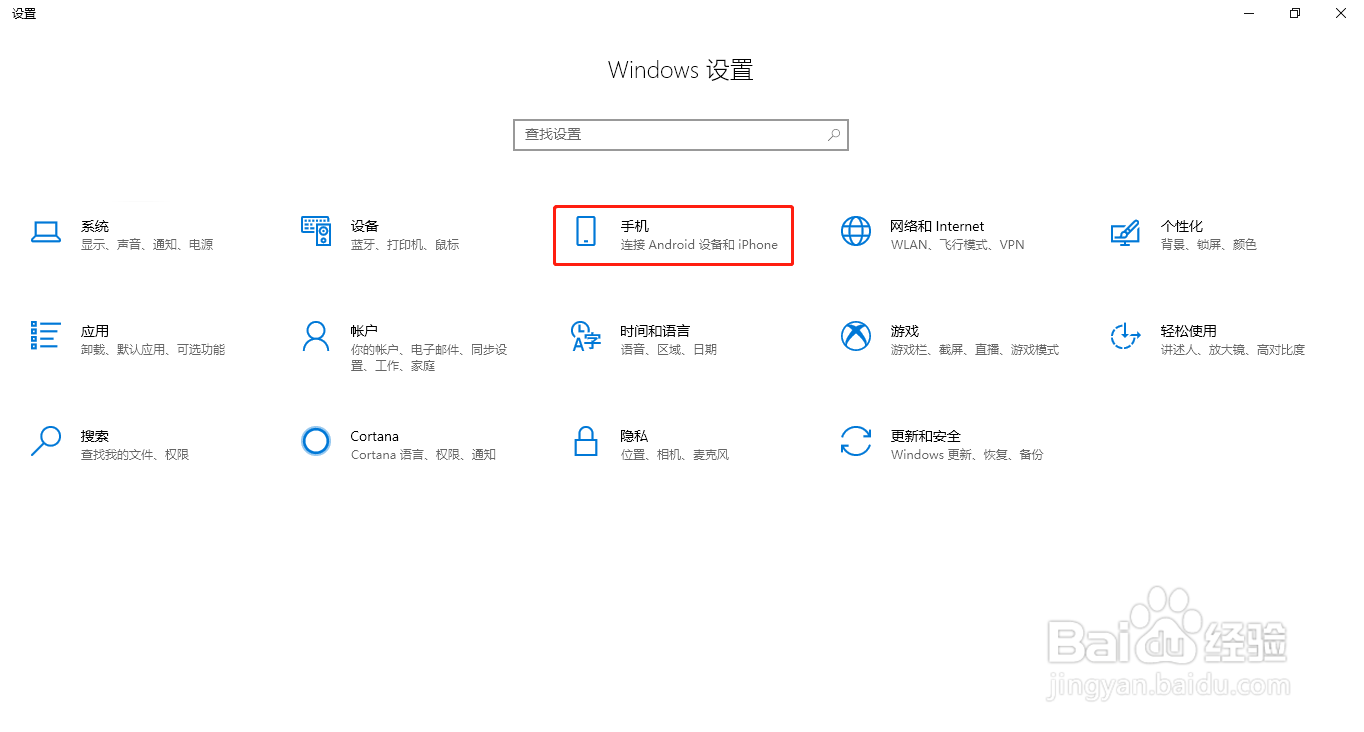Click the 网络和 Internet title
Image resolution: width=1364 pixels, height=732 pixels.
tap(937, 226)
